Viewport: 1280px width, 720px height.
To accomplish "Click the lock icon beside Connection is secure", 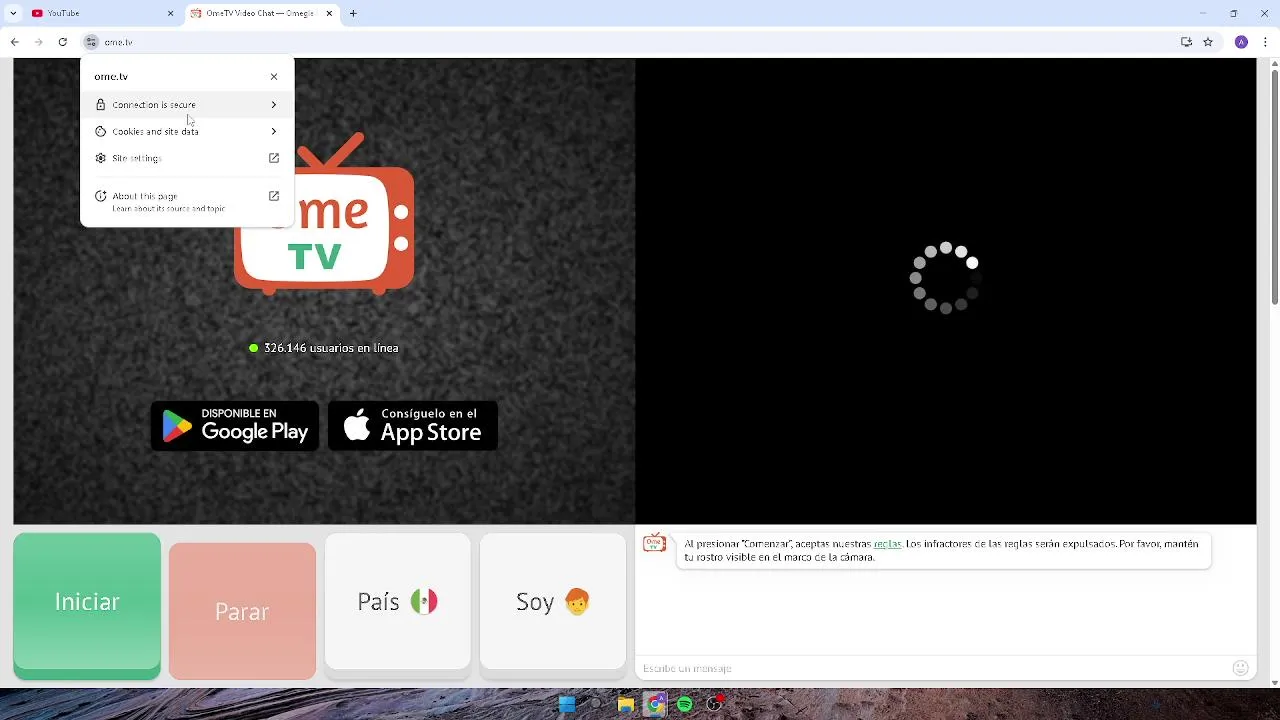I will tap(100, 105).
